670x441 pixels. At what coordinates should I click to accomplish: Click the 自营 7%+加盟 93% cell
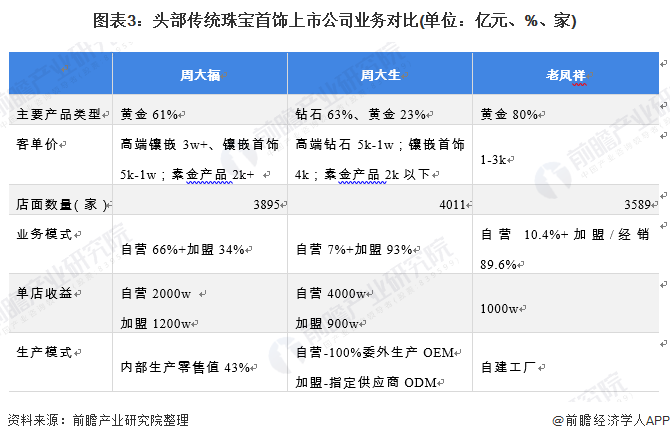point(354,249)
